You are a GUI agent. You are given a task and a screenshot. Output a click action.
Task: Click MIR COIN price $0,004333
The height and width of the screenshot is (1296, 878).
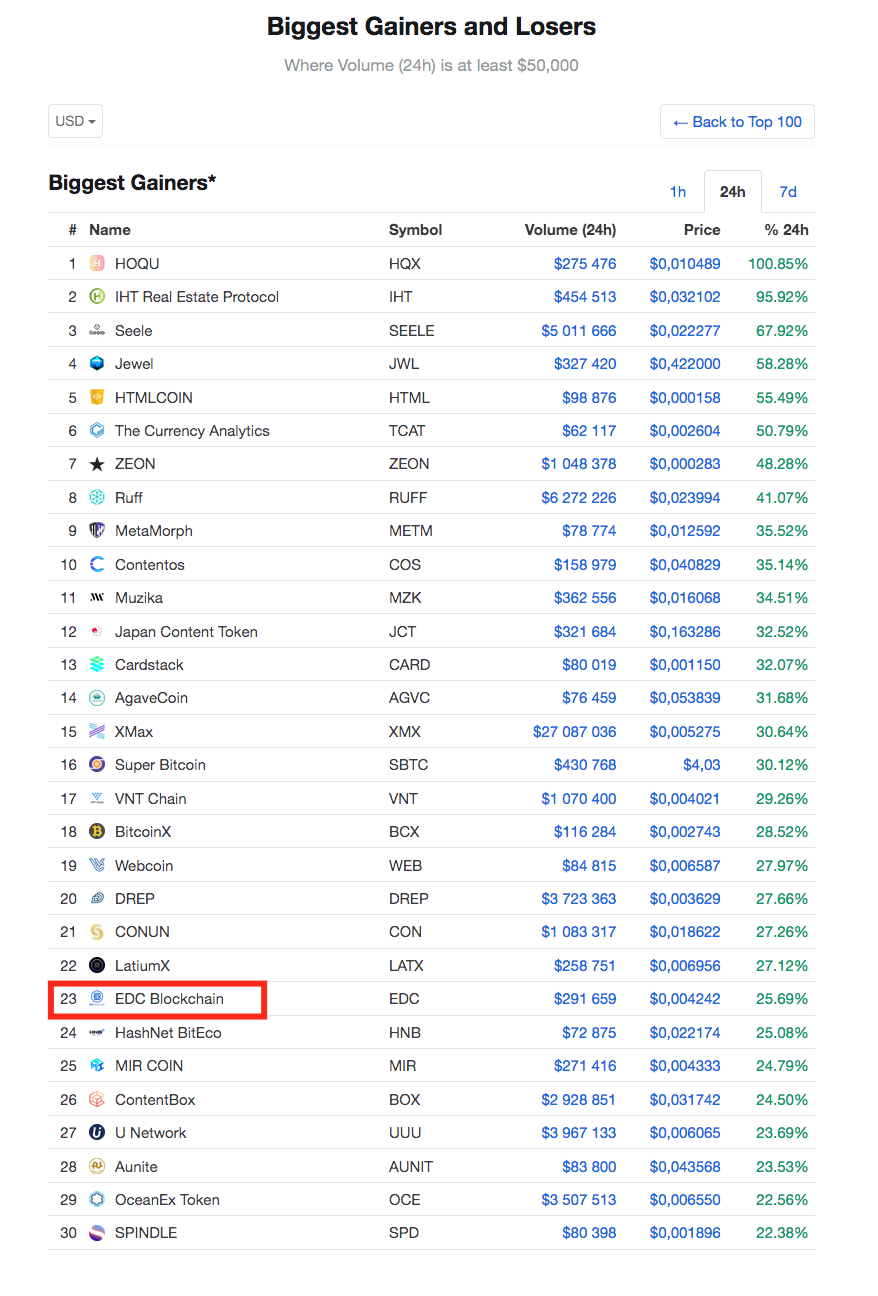685,1066
